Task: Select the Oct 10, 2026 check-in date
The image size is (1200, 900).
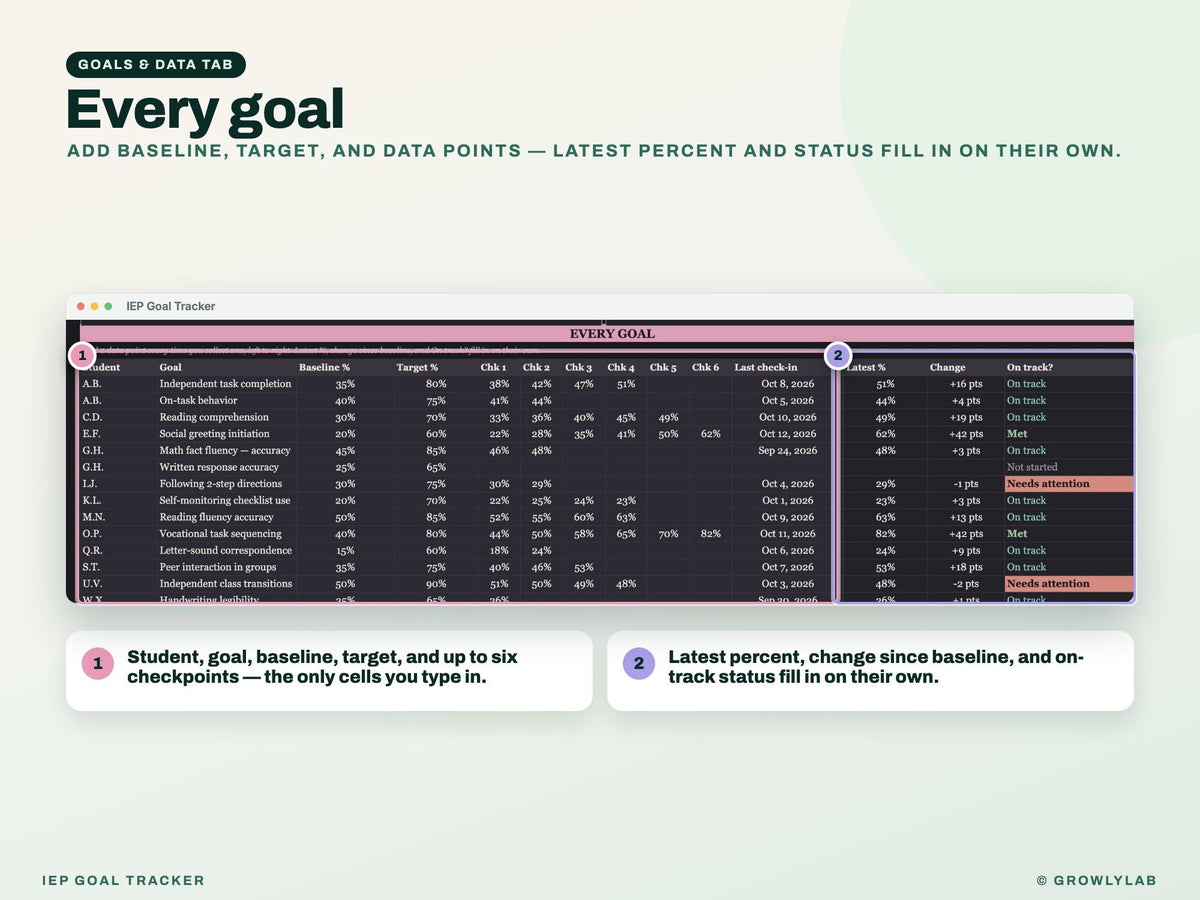Action: [787, 417]
